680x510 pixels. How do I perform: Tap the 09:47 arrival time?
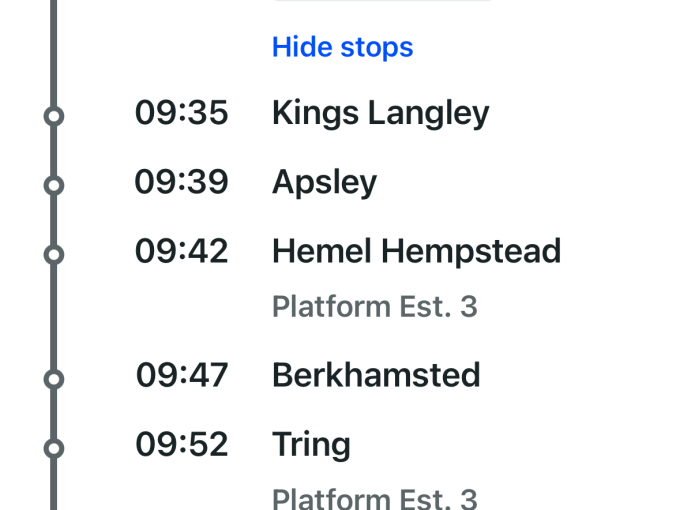pos(182,376)
